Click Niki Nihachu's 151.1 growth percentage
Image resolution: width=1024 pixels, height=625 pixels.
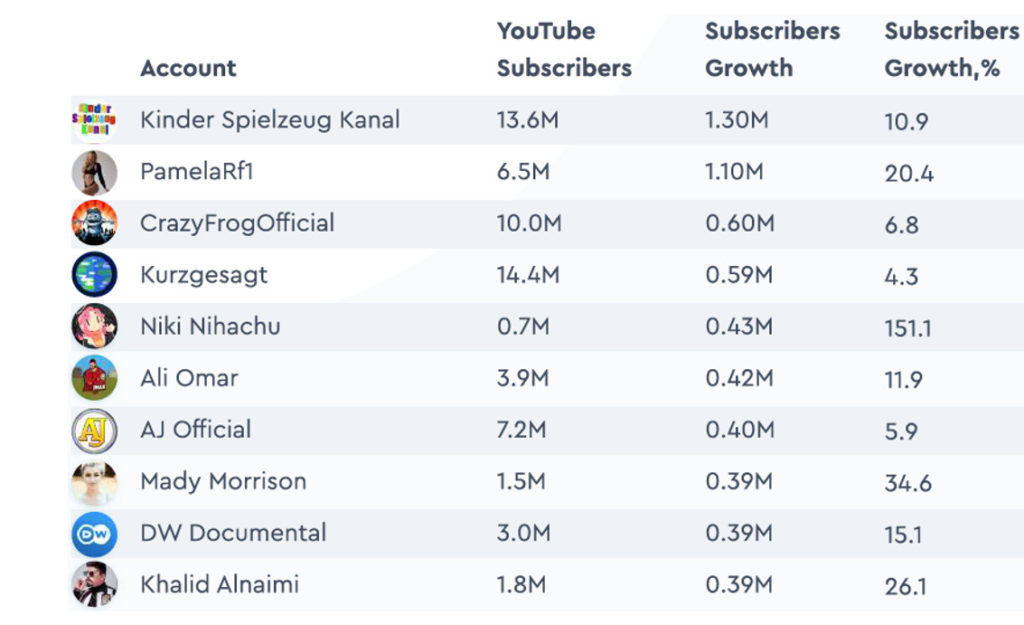(x=908, y=328)
